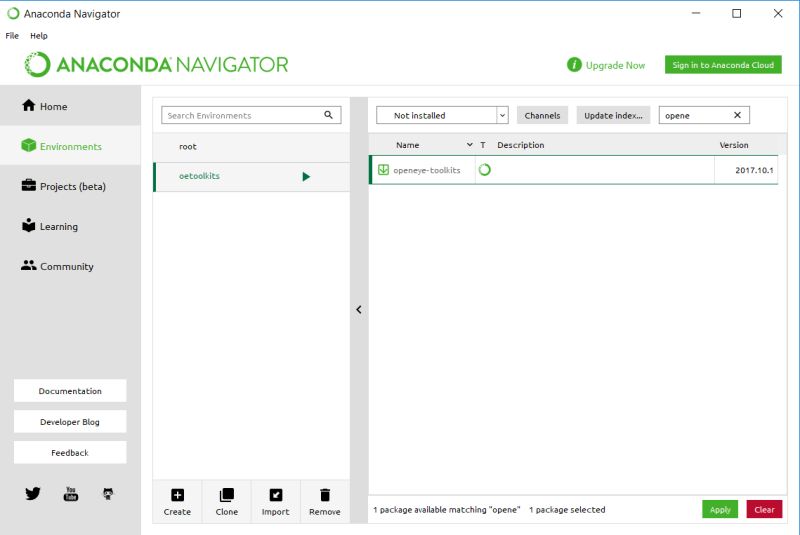This screenshot has height=535, width=800.
Task: Open the Documentation link button
Action: pos(70,391)
